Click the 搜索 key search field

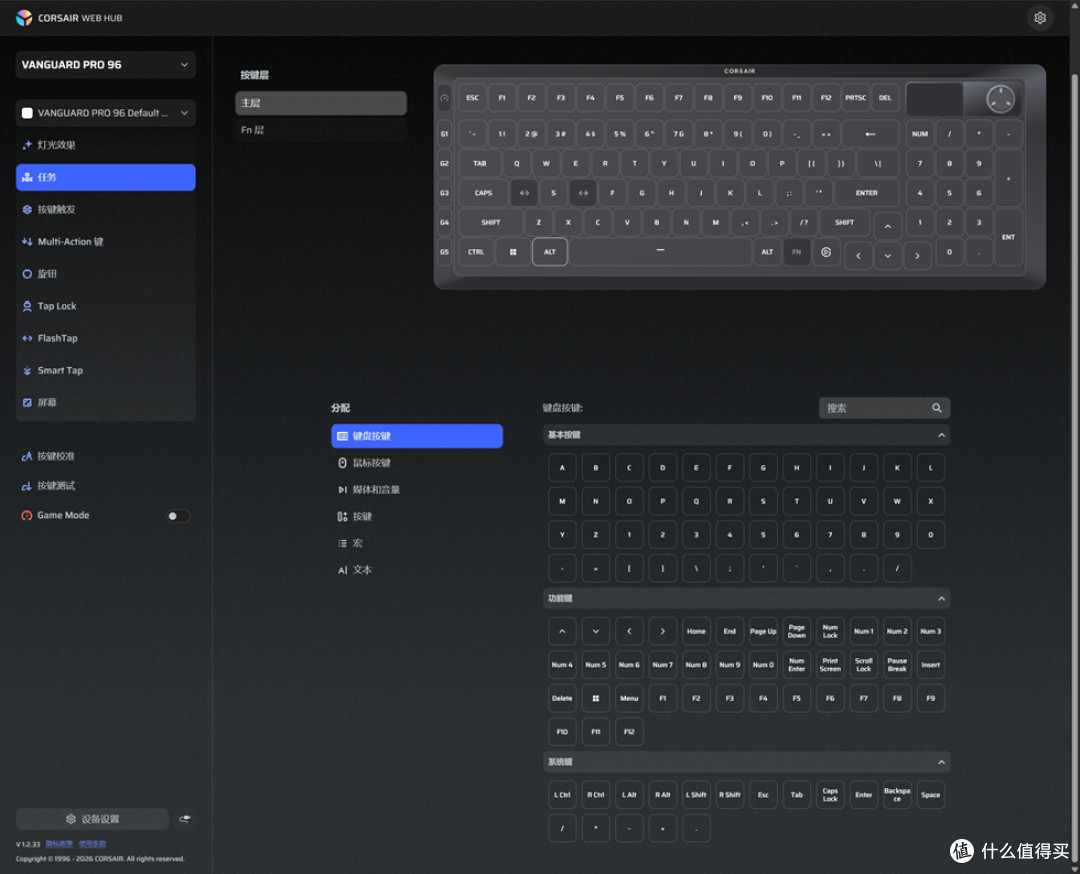[x=884, y=408]
